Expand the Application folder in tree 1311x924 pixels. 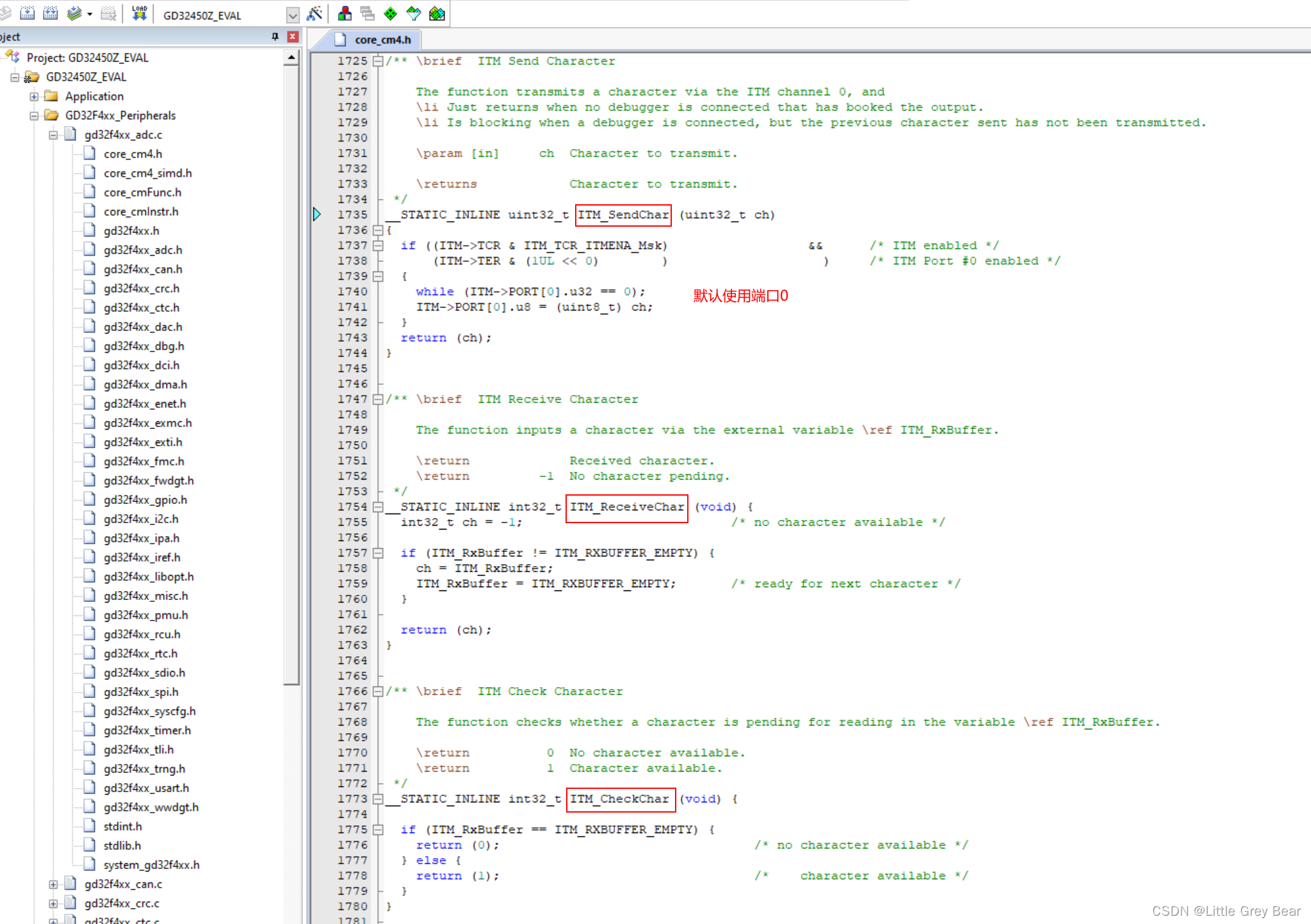34,97
